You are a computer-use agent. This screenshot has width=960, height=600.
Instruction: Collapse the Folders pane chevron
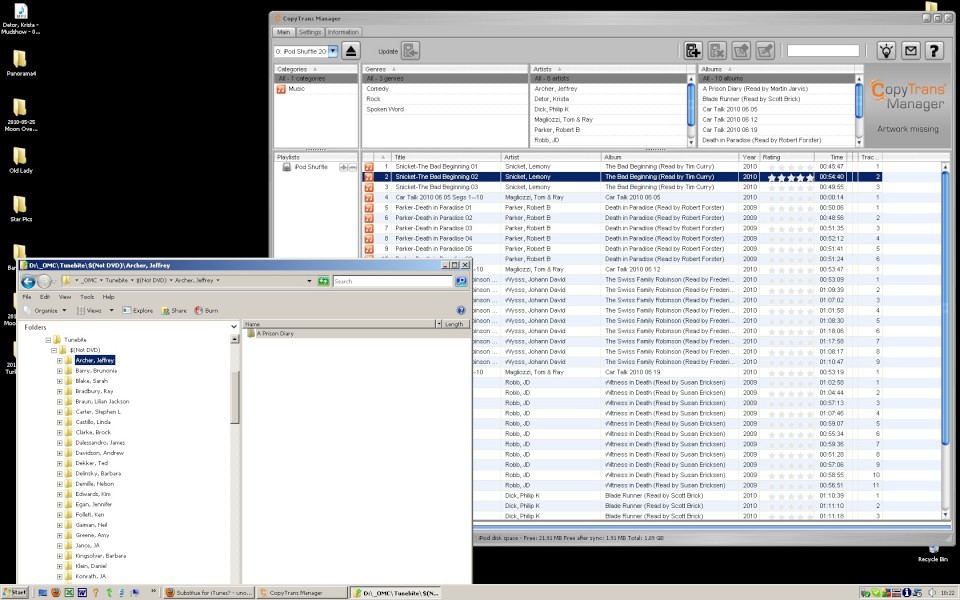coord(233,327)
